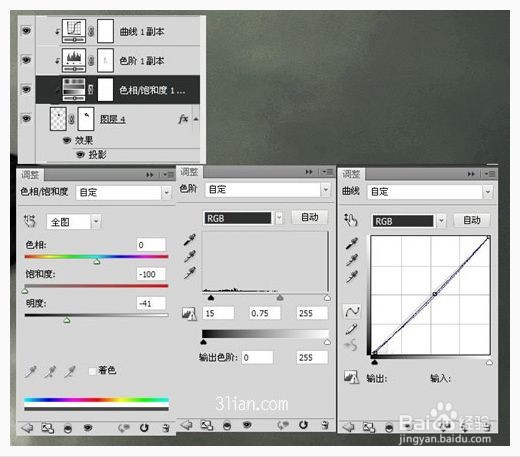Click return-to-adjustment-list arrow in hue/saturation panel

27,428
